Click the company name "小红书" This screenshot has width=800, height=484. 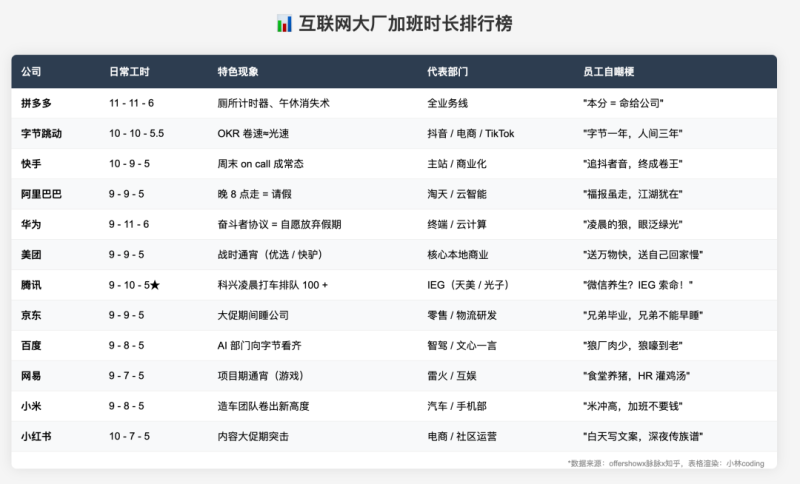[x=36, y=437]
